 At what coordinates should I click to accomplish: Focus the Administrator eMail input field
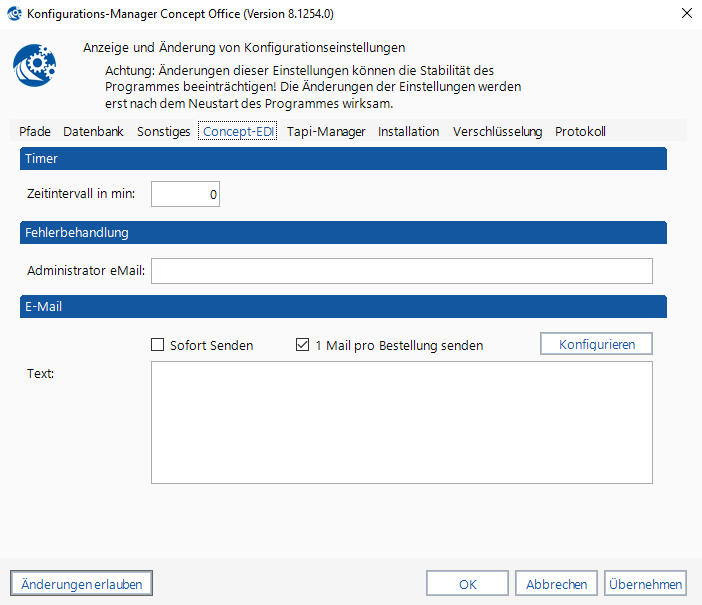[401, 271]
